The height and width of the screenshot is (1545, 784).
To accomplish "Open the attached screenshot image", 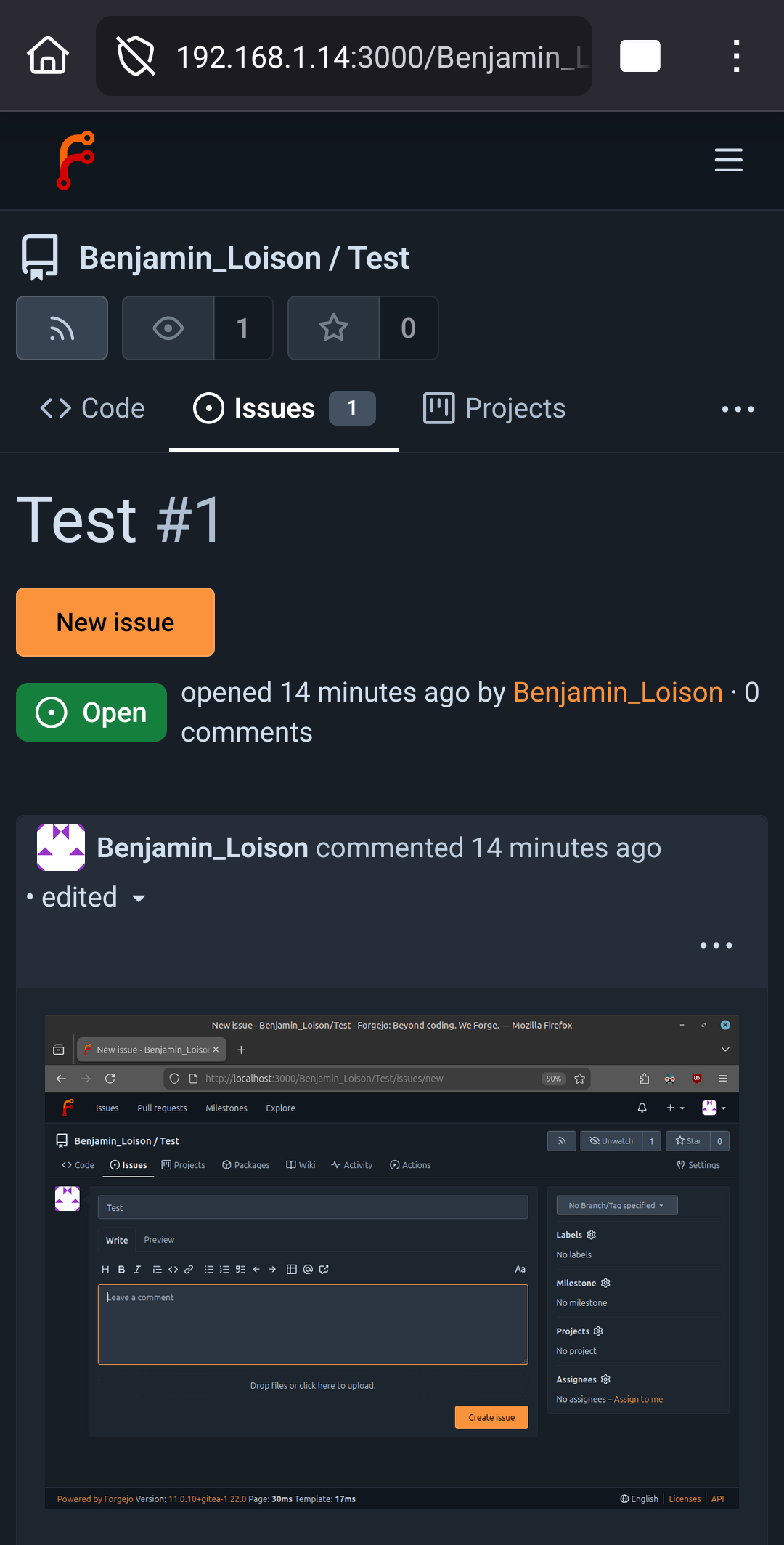I will pos(392,1262).
